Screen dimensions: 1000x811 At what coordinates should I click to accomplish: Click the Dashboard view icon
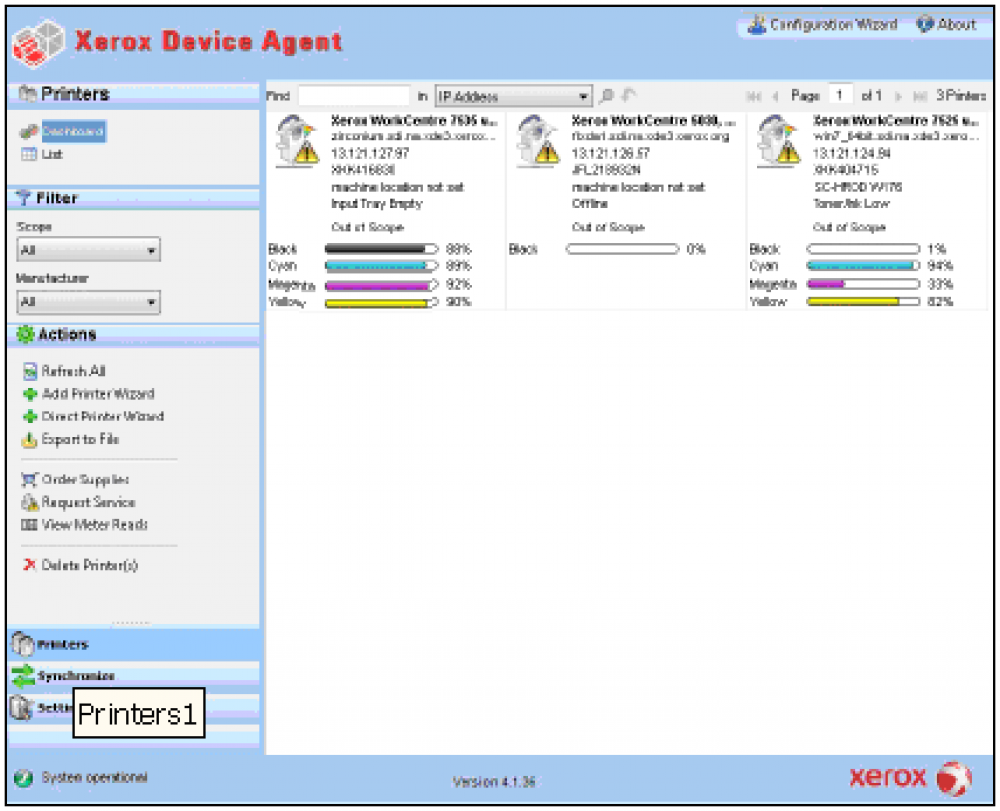(x=29, y=131)
